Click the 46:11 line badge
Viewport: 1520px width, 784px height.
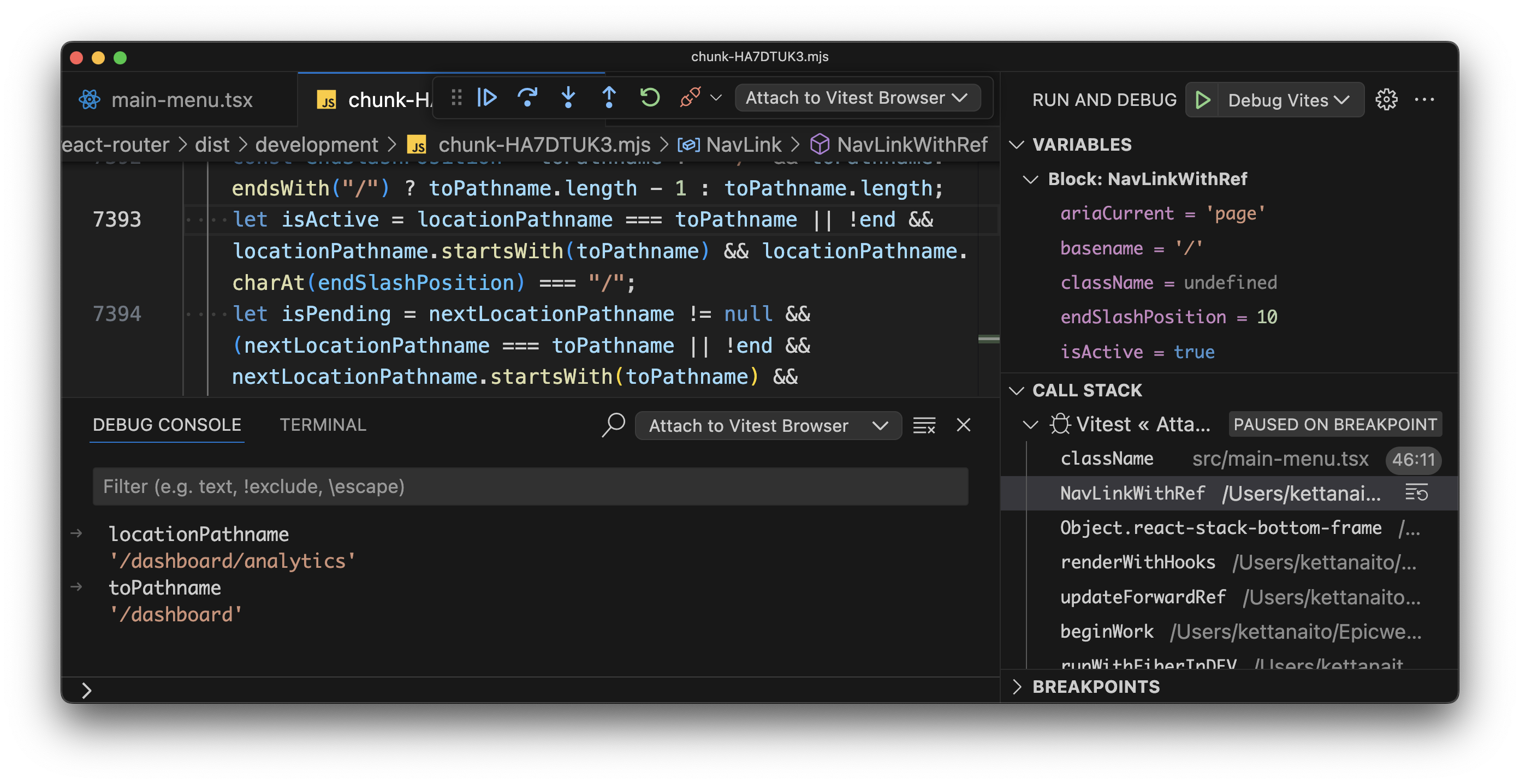[x=1413, y=460]
